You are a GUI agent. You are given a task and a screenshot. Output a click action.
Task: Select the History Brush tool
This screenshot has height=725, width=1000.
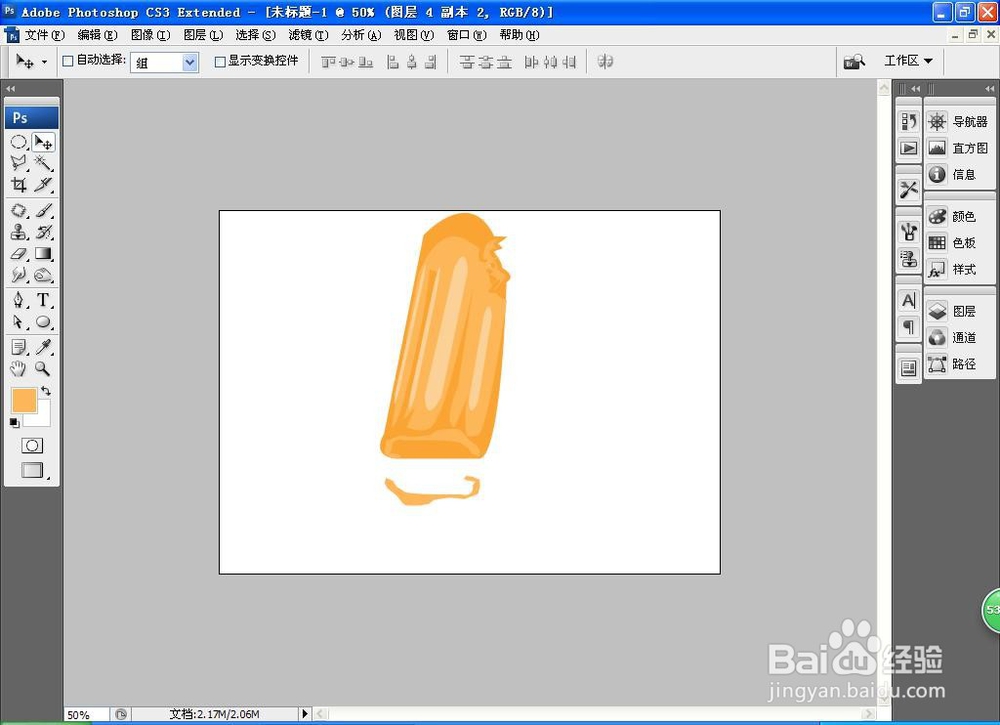coord(43,231)
